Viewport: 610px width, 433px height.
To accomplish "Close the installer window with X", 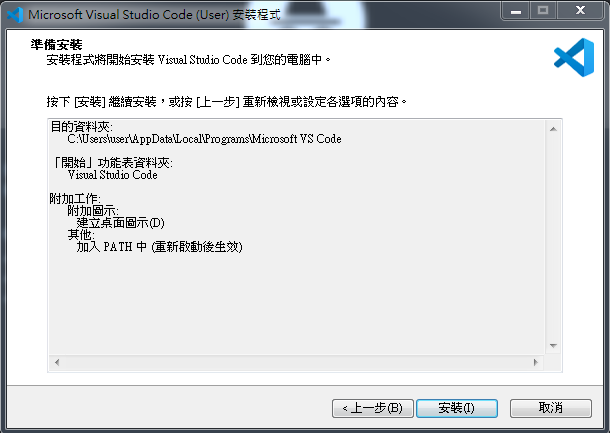I will (580, 11).
